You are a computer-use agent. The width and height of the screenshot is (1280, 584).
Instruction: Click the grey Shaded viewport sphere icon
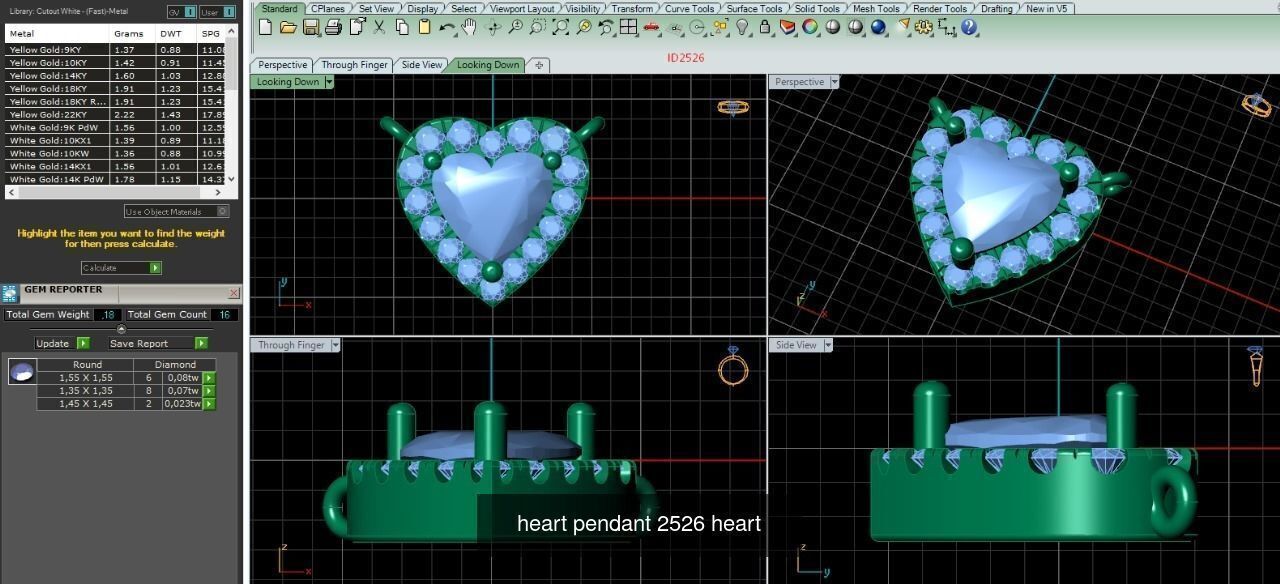[832, 27]
